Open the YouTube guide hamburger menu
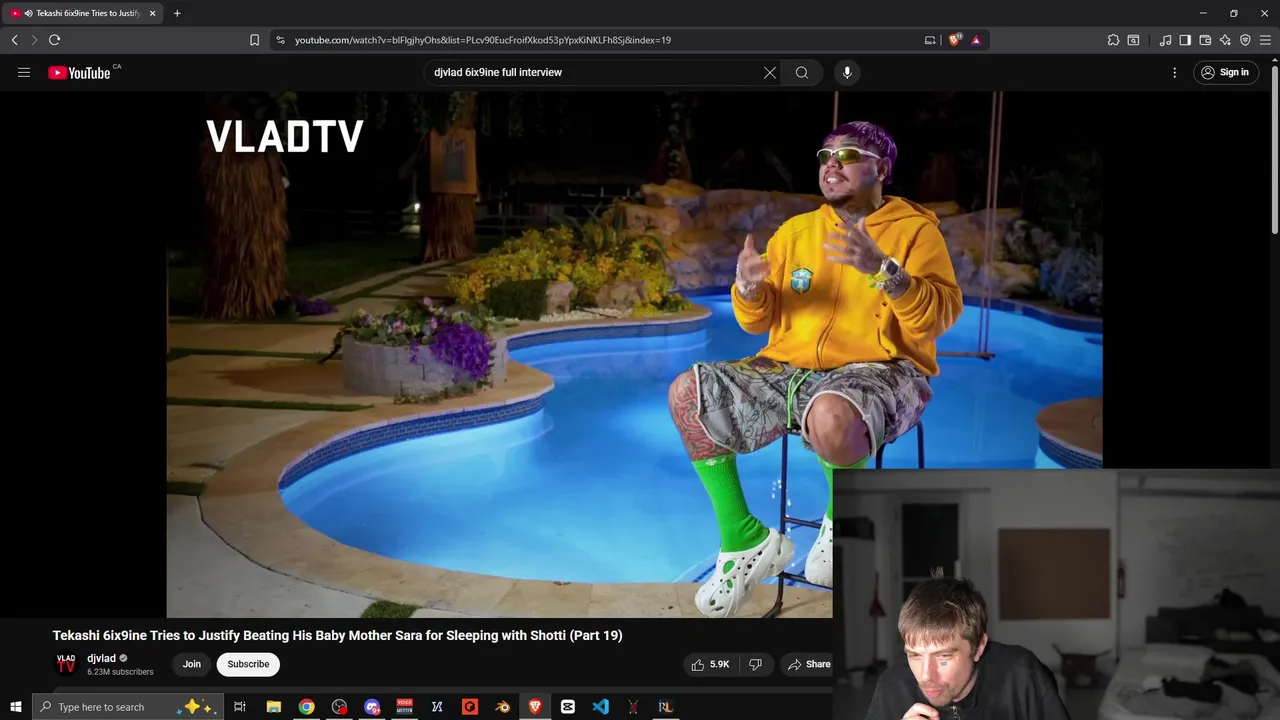Screen dimensions: 1280x720 [24, 72]
